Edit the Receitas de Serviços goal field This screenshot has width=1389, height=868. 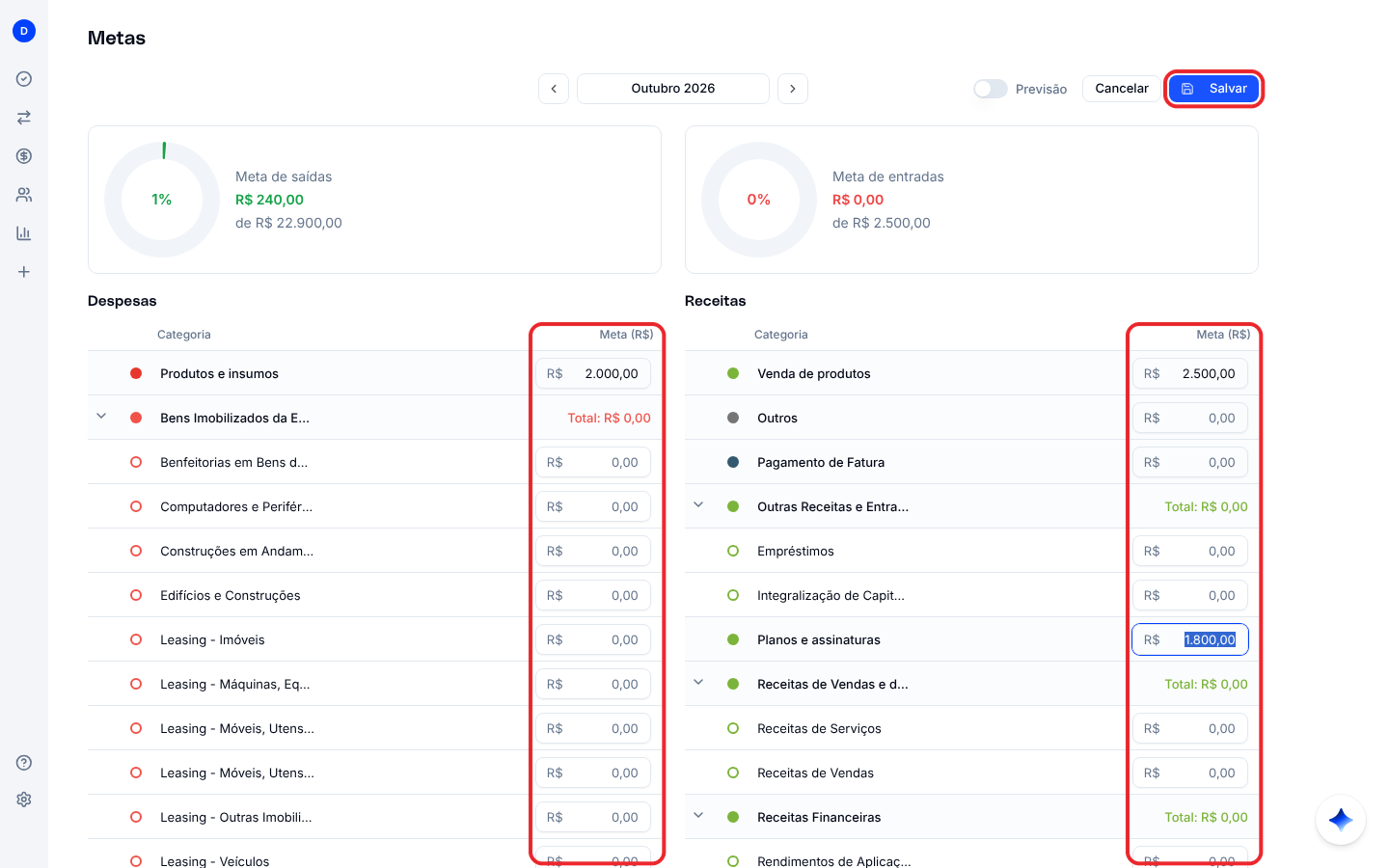[1190, 728]
